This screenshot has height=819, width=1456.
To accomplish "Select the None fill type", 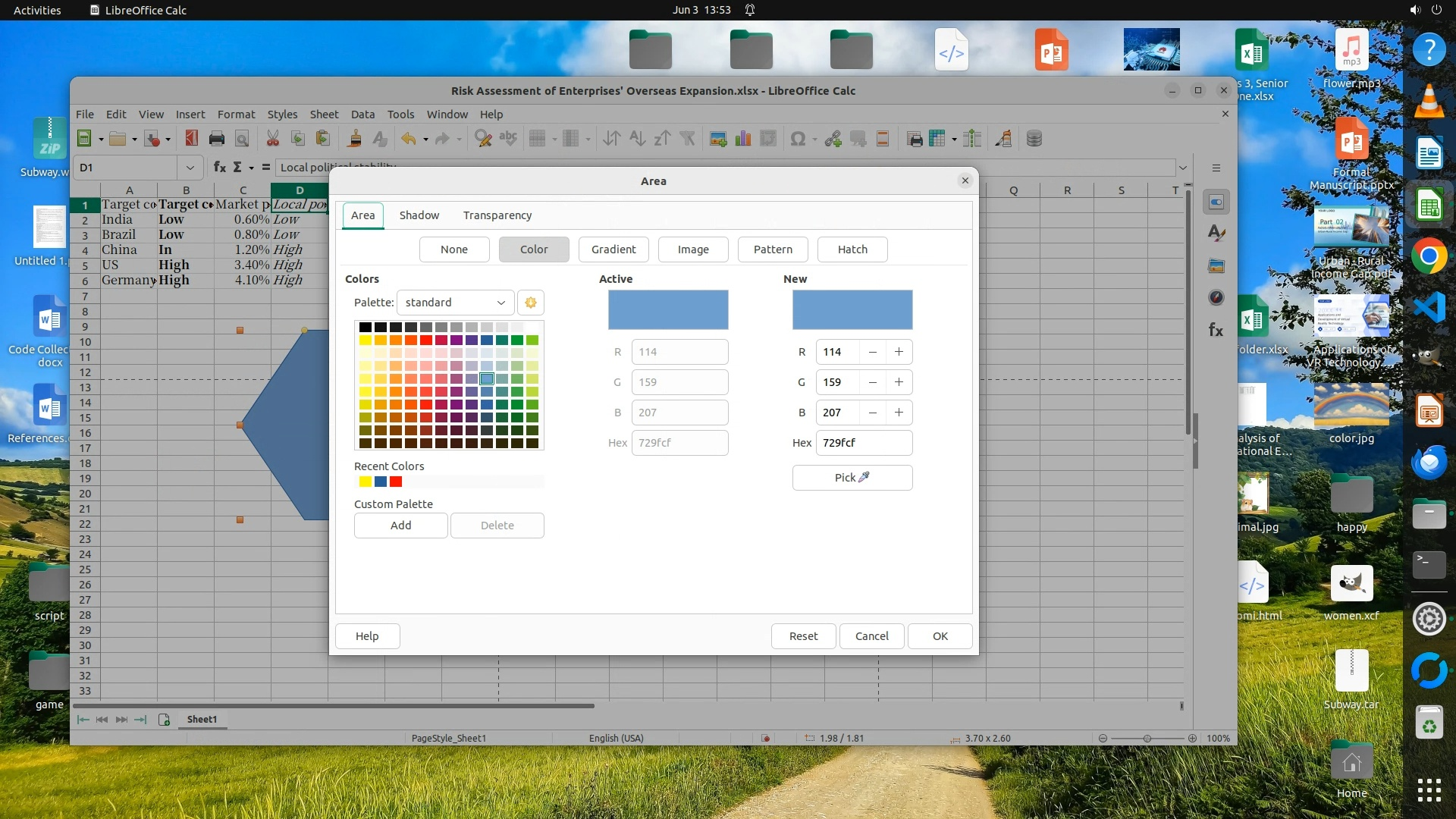I will click(x=454, y=249).
